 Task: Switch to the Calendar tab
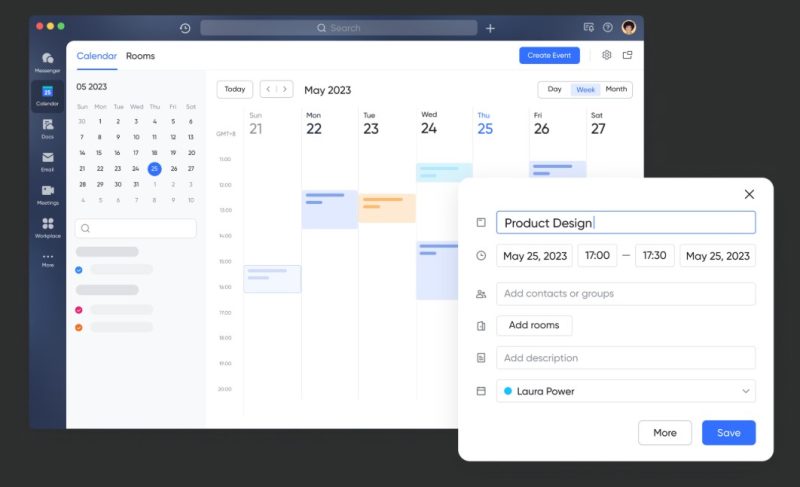coord(97,56)
